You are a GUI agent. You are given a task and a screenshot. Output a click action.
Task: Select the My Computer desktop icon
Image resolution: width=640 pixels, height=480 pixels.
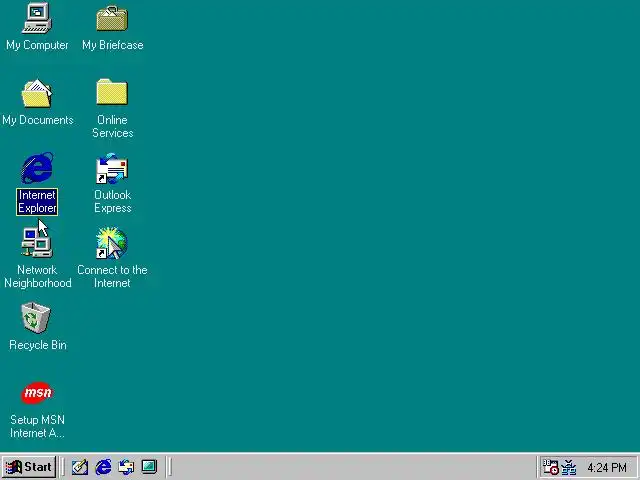click(x=37, y=18)
